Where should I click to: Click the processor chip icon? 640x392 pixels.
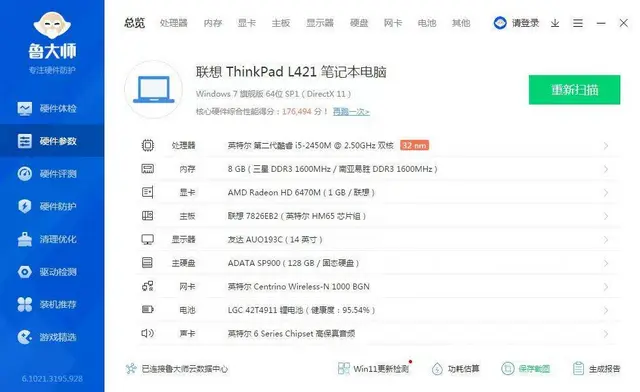148,145
